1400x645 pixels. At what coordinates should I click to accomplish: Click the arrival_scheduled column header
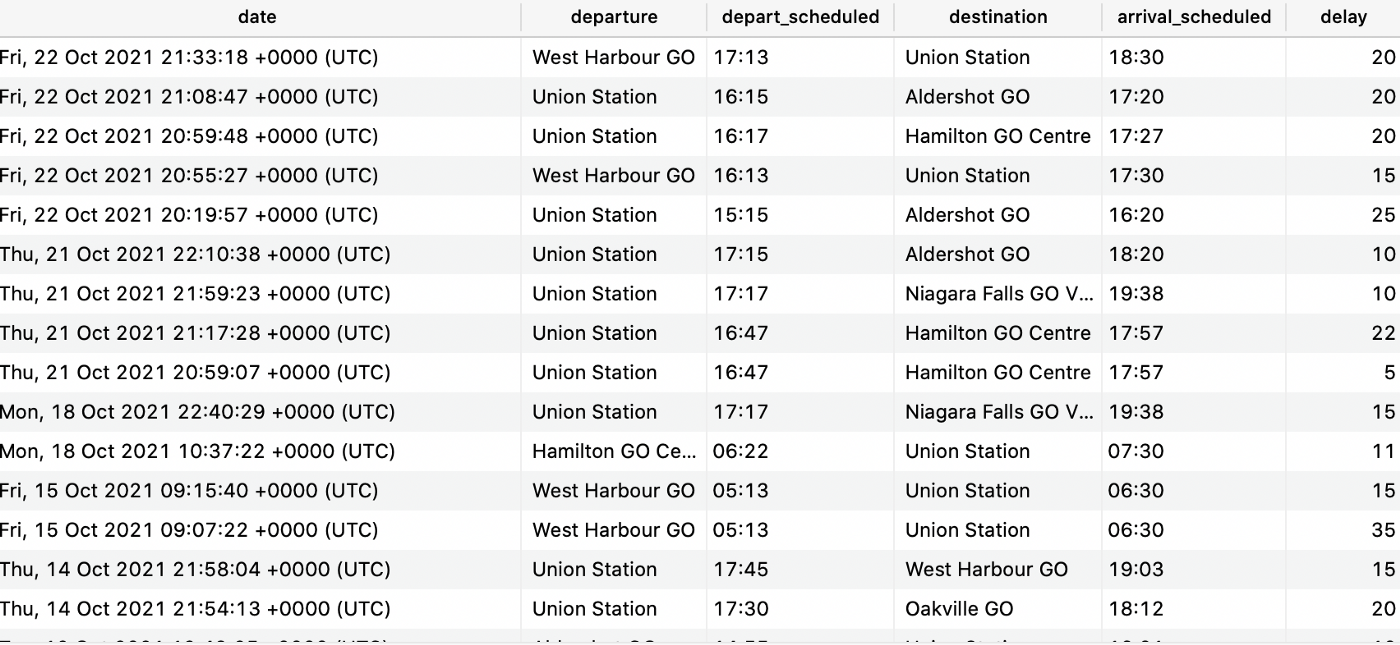click(1194, 17)
